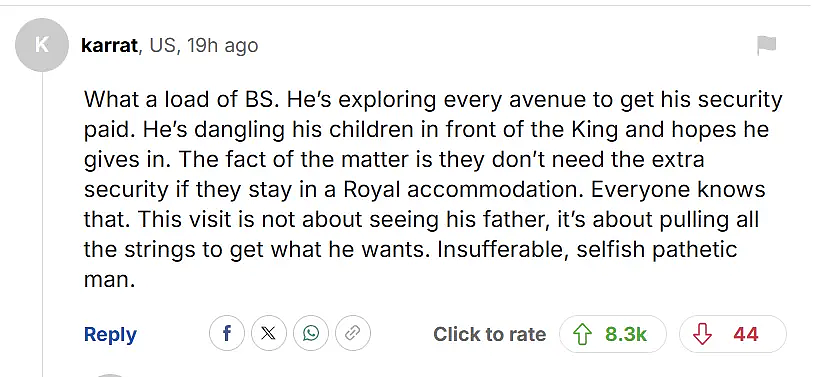Image resolution: width=827 pixels, height=377 pixels.
Task: Click Reply under karrat's comment
Action: (x=110, y=334)
